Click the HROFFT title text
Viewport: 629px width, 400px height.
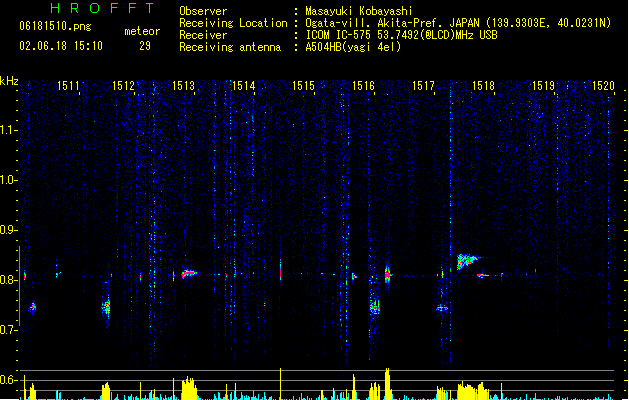102,8
